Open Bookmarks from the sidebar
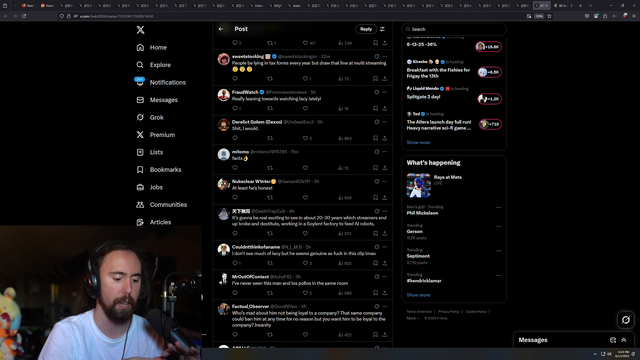 [159, 169]
